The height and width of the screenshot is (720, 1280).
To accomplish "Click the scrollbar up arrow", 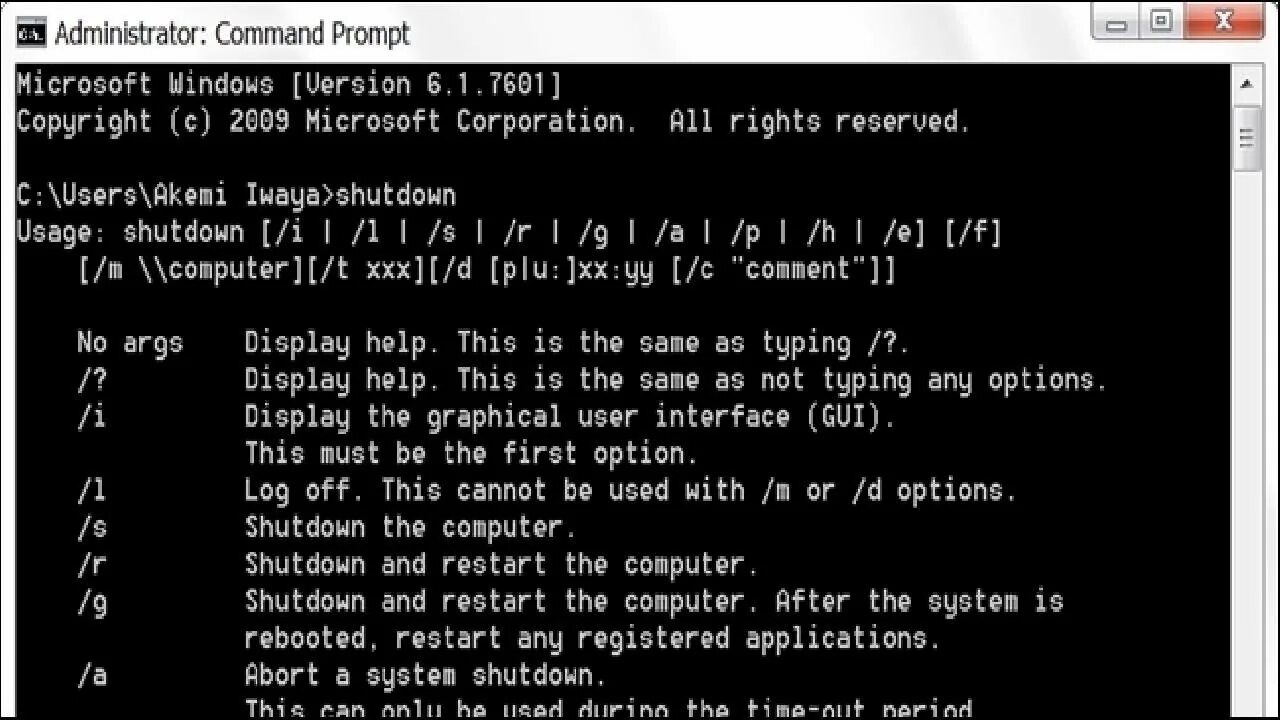I will click(x=1246, y=85).
